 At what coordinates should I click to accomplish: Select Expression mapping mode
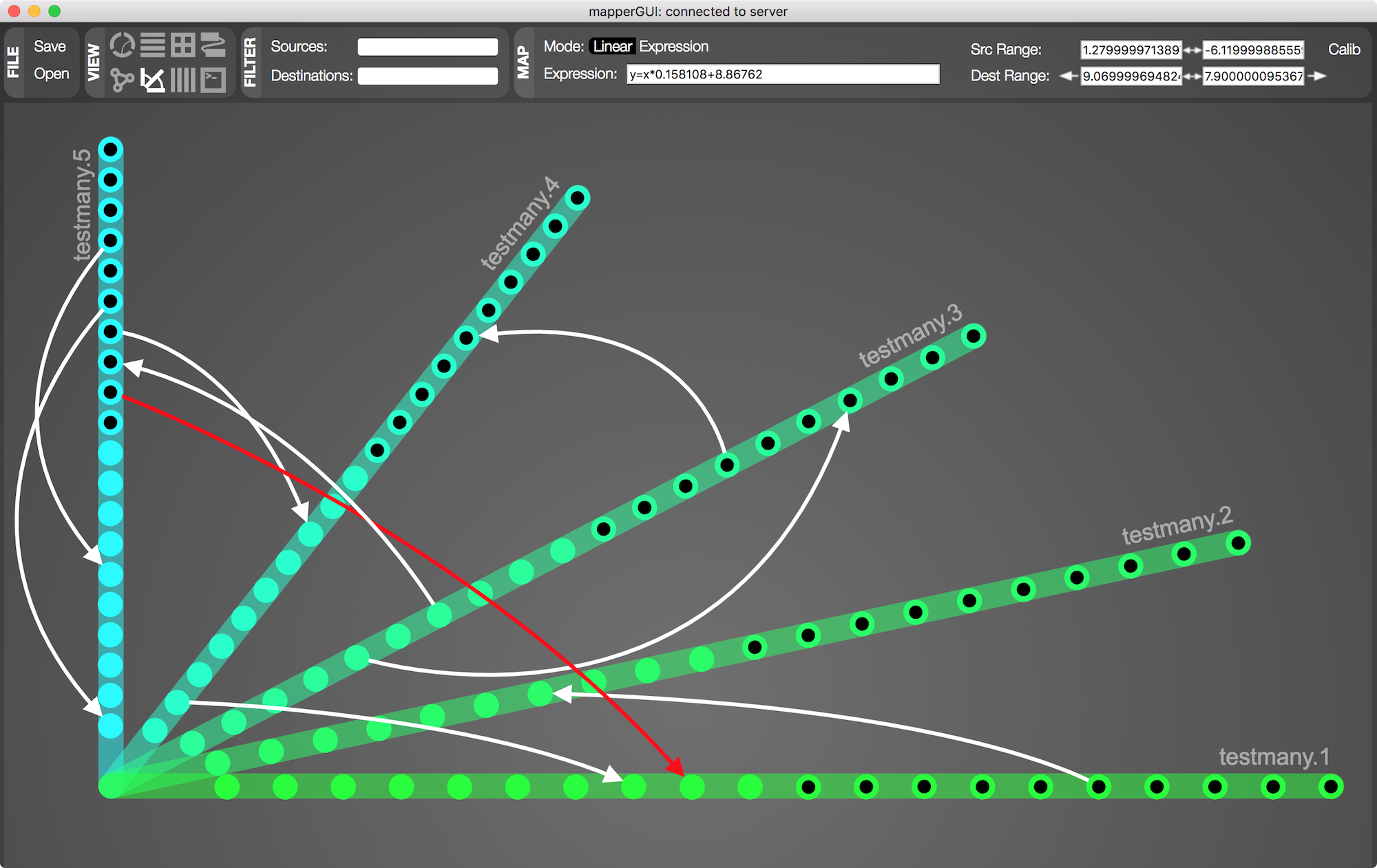coord(673,46)
